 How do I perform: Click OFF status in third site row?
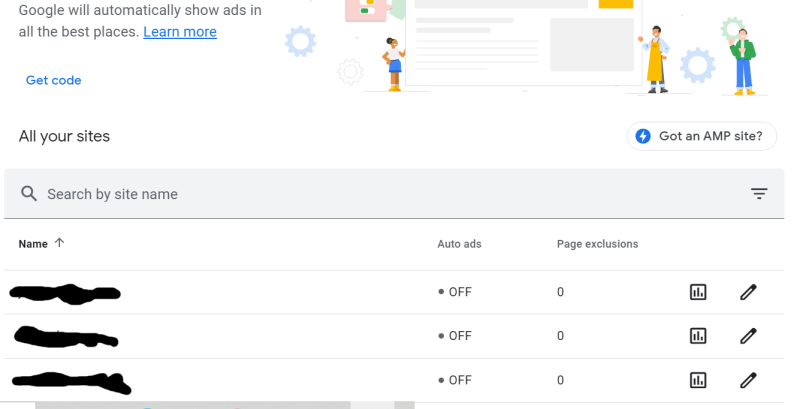click(455, 380)
